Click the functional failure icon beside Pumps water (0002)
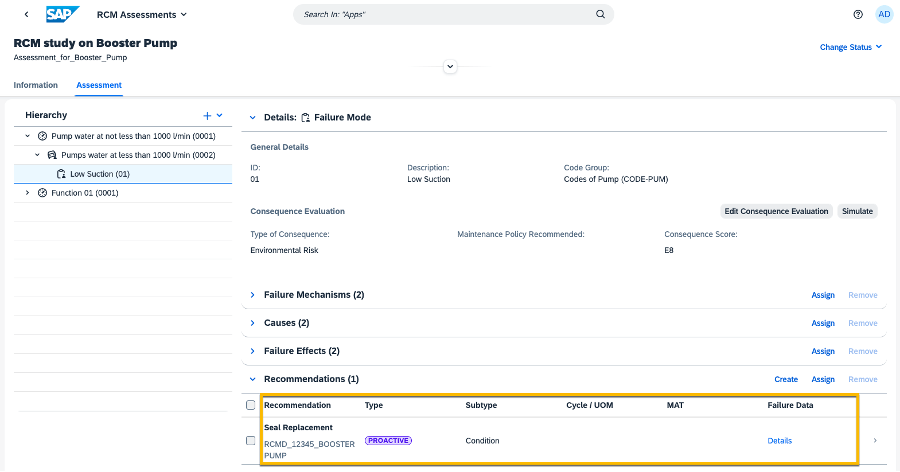 point(52,155)
